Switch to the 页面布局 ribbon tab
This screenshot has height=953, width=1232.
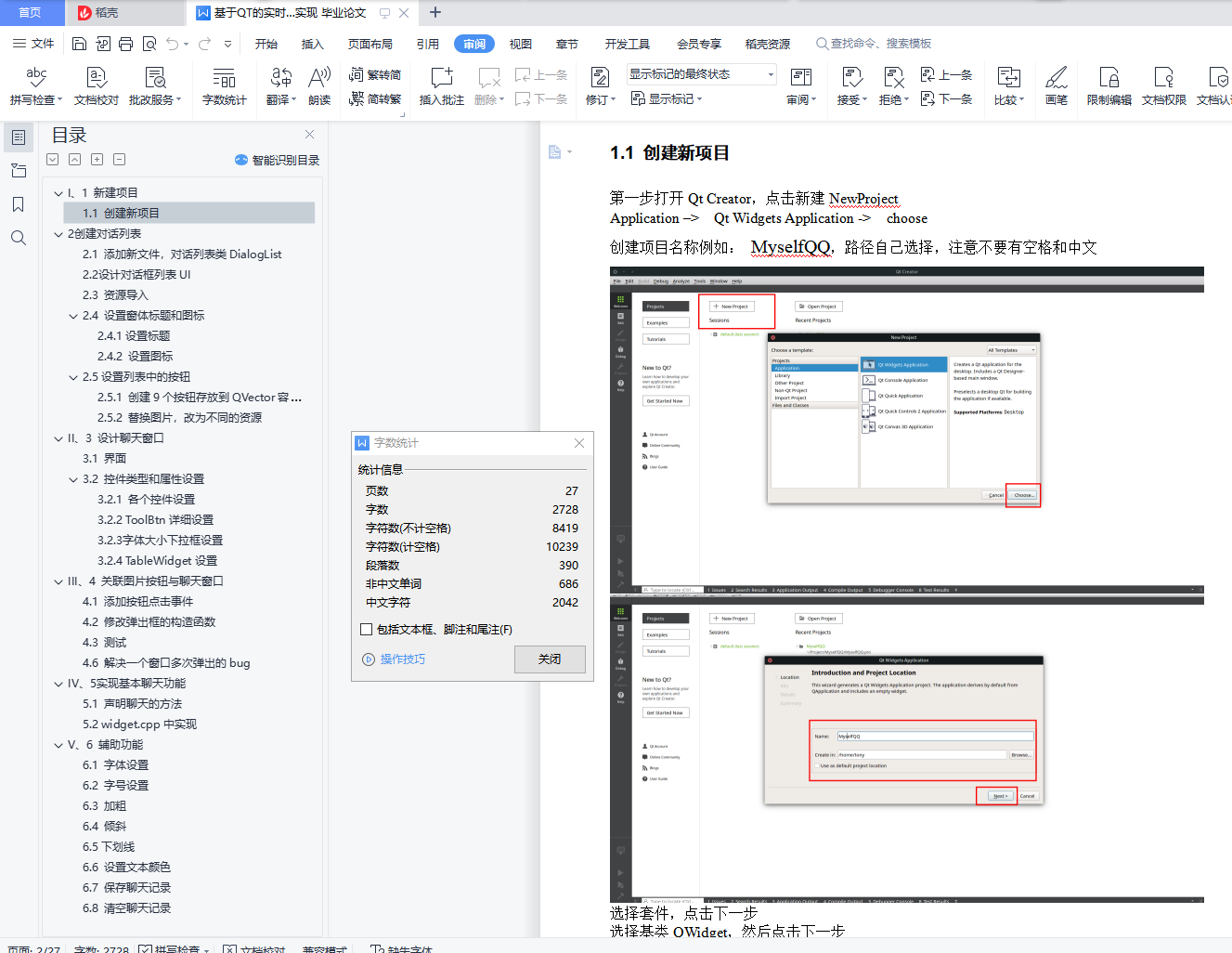click(370, 44)
